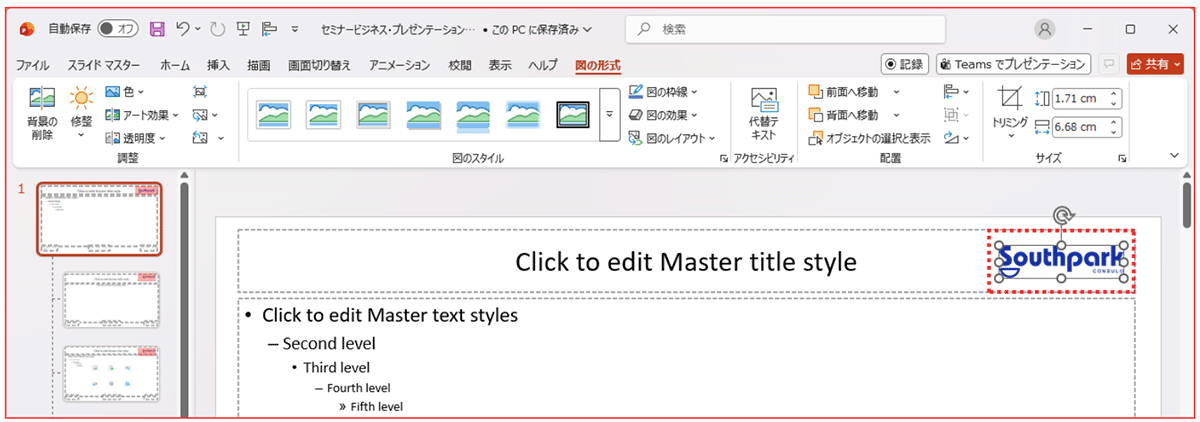Click 前面へ移動 bring forward
The width and height of the screenshot is (1200, 422).
click(843, 91)
